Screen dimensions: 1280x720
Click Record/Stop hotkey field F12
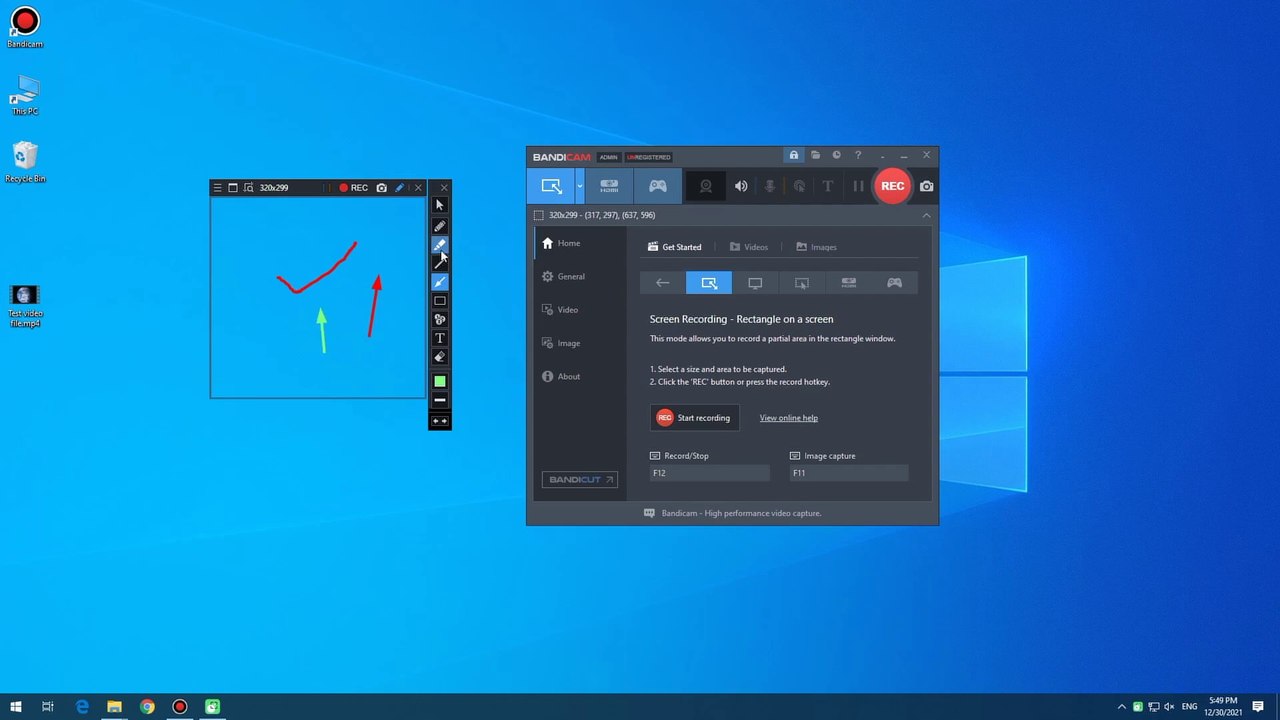pyautogui.click(x=710, y=473)
